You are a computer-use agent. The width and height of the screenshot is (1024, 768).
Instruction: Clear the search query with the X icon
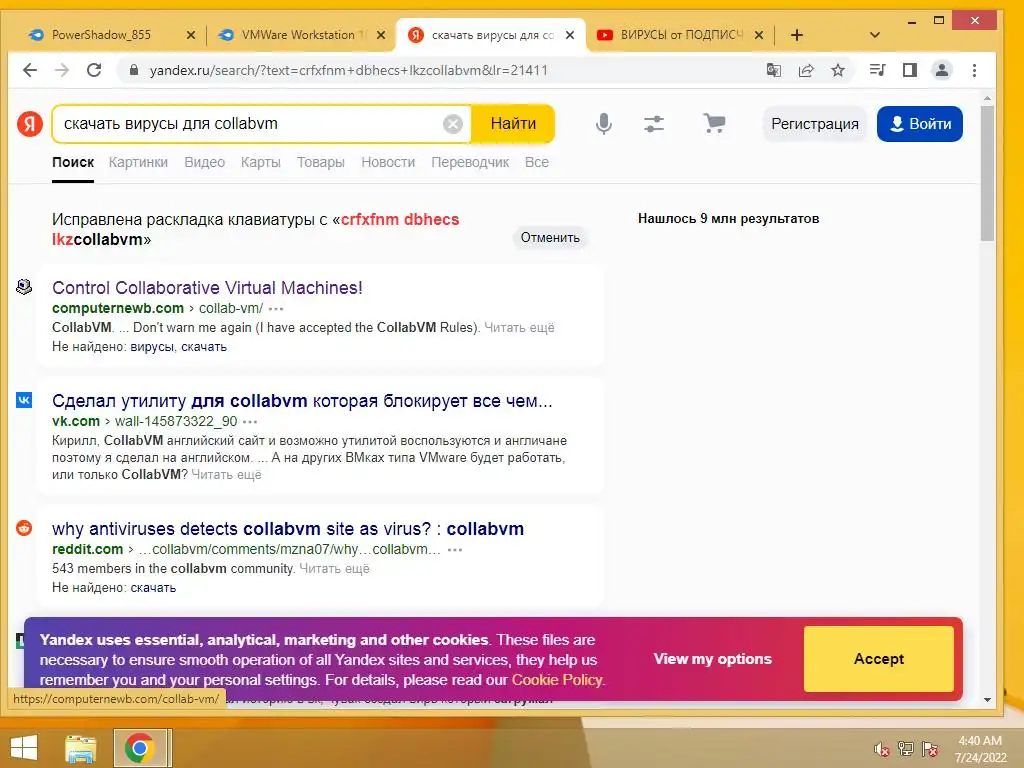(453, 123)
